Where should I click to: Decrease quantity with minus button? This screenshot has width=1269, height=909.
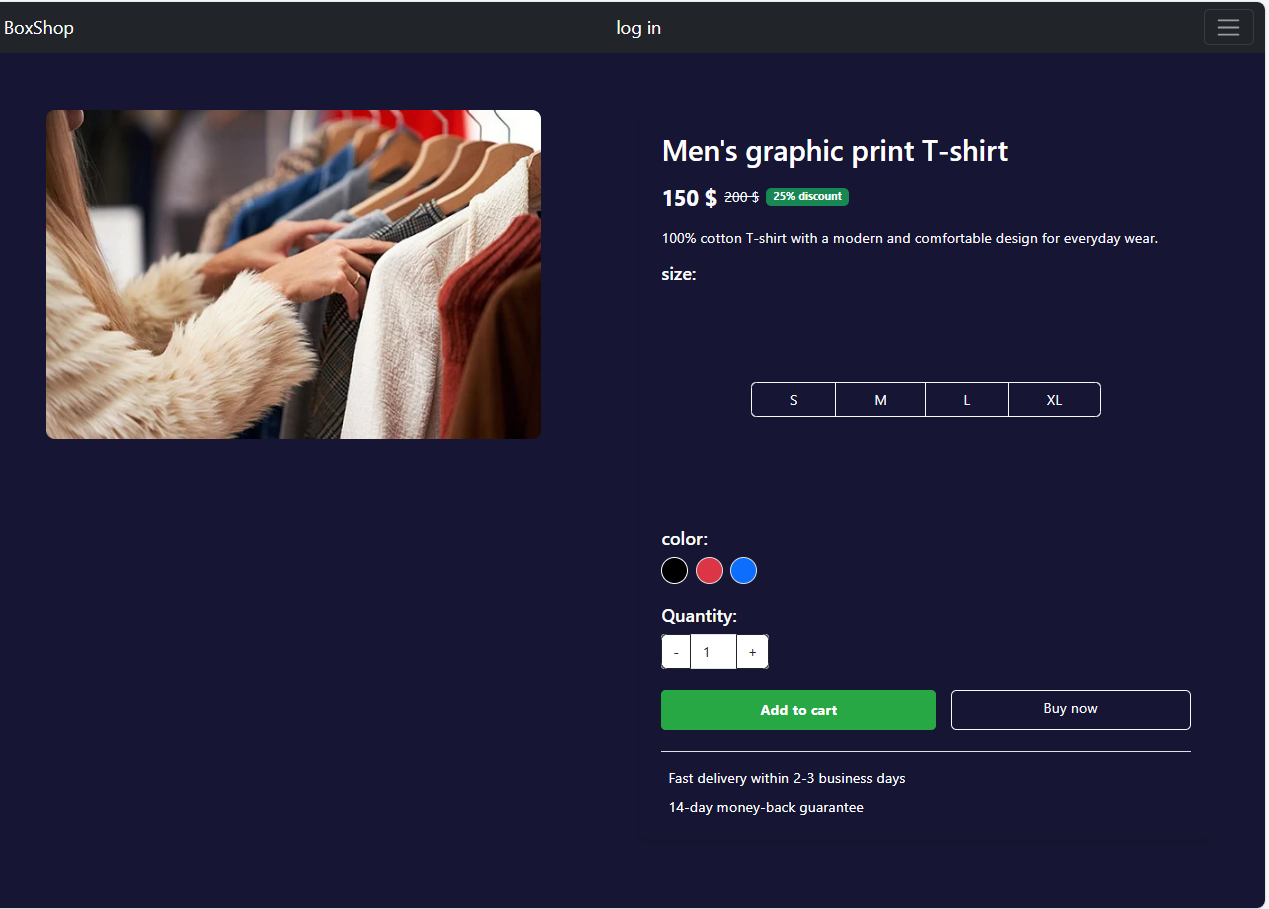click(676, 652)
